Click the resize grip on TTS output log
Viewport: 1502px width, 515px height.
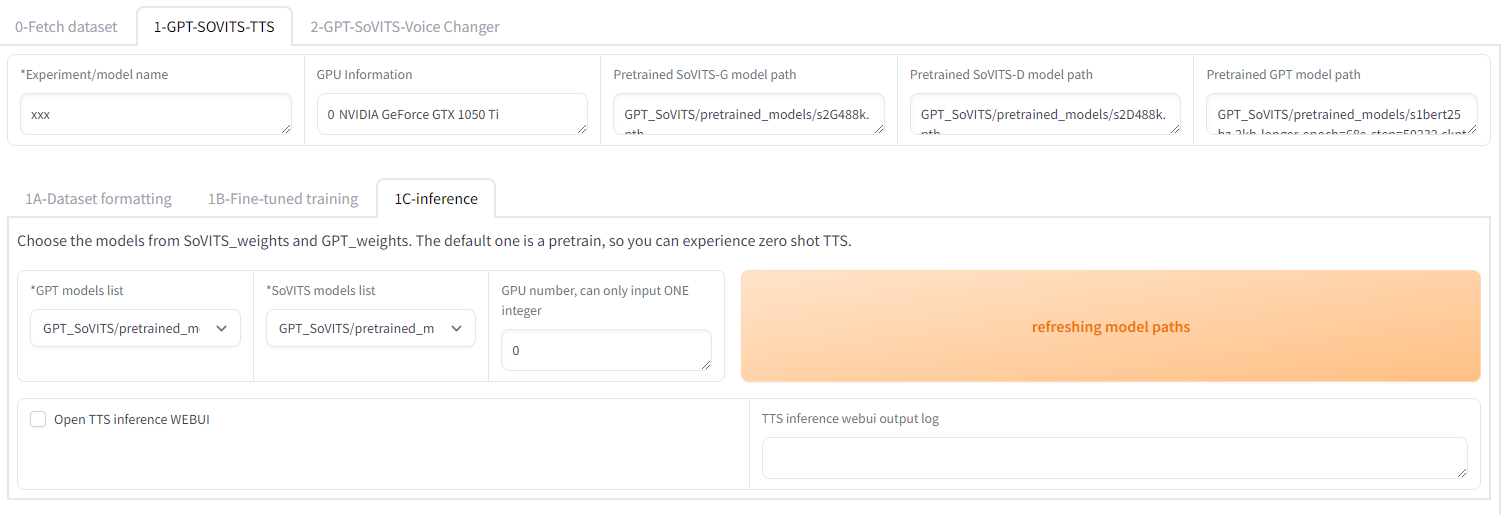(x=1462, y=472)
